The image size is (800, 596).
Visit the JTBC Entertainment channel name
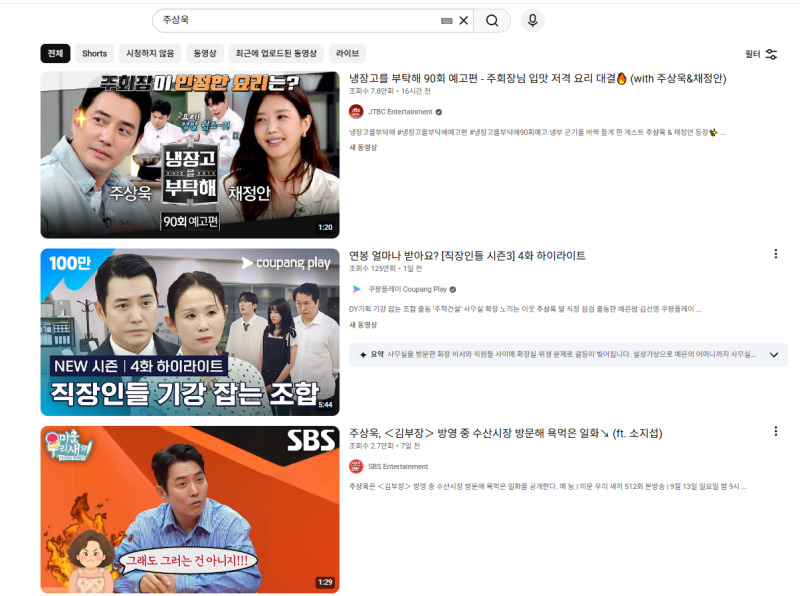400,112
